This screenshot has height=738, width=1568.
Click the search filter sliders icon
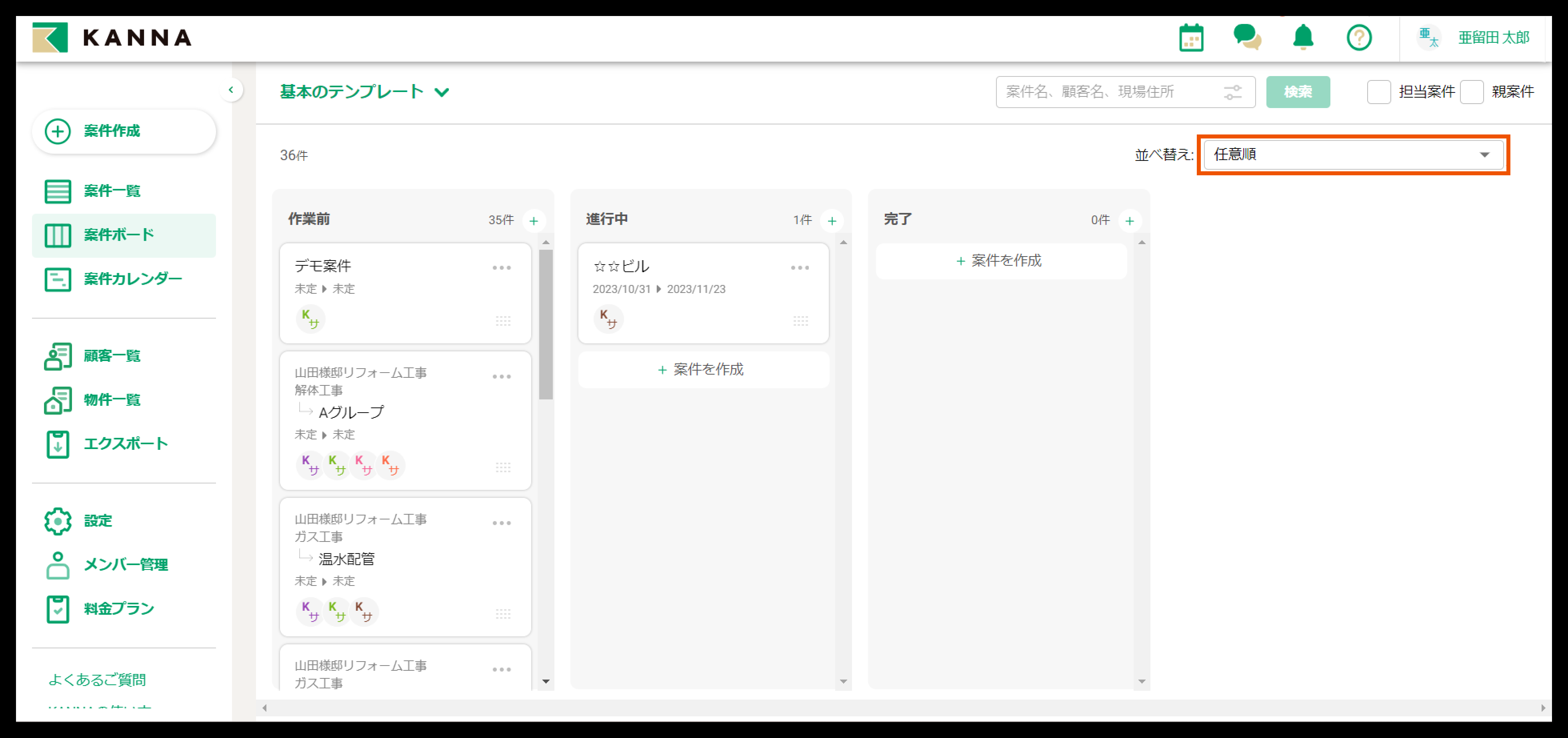tap(1233, 92)
